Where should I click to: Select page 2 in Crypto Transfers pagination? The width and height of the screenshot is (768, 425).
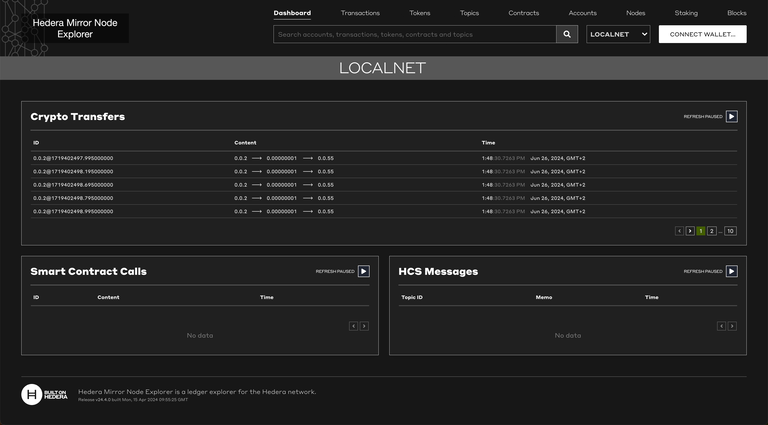click(x=712, y=231)
